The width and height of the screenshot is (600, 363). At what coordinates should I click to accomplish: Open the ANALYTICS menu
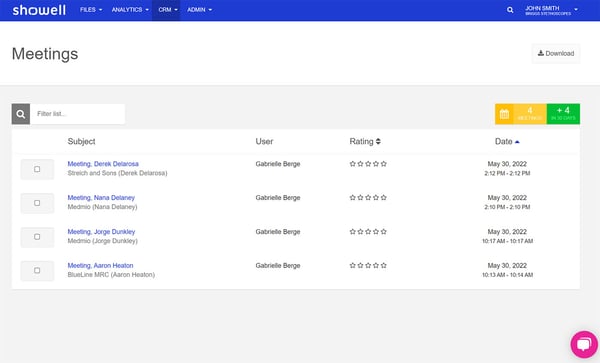click(130, 10)
